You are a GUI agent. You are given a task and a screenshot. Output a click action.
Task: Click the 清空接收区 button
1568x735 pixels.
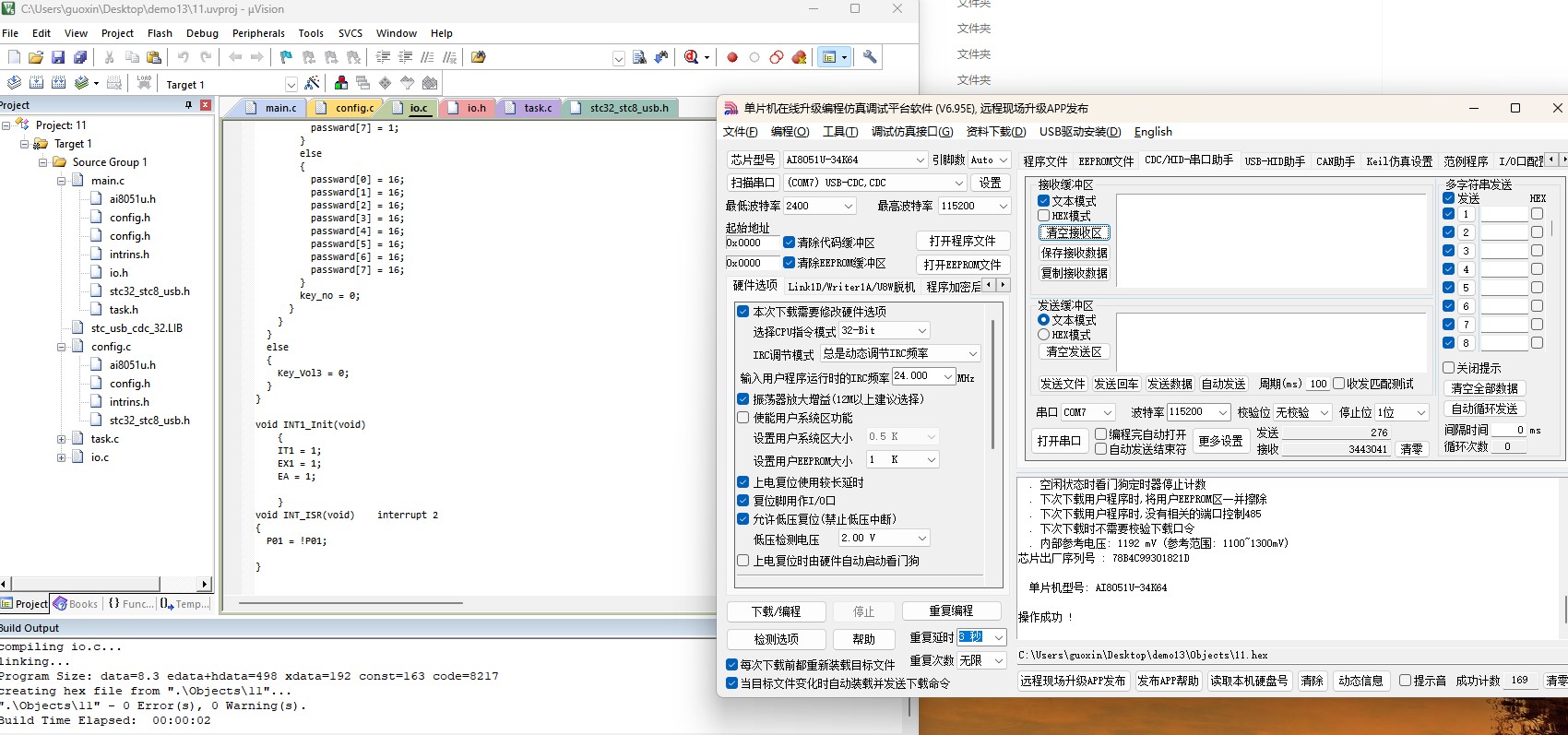[1075, 232]
